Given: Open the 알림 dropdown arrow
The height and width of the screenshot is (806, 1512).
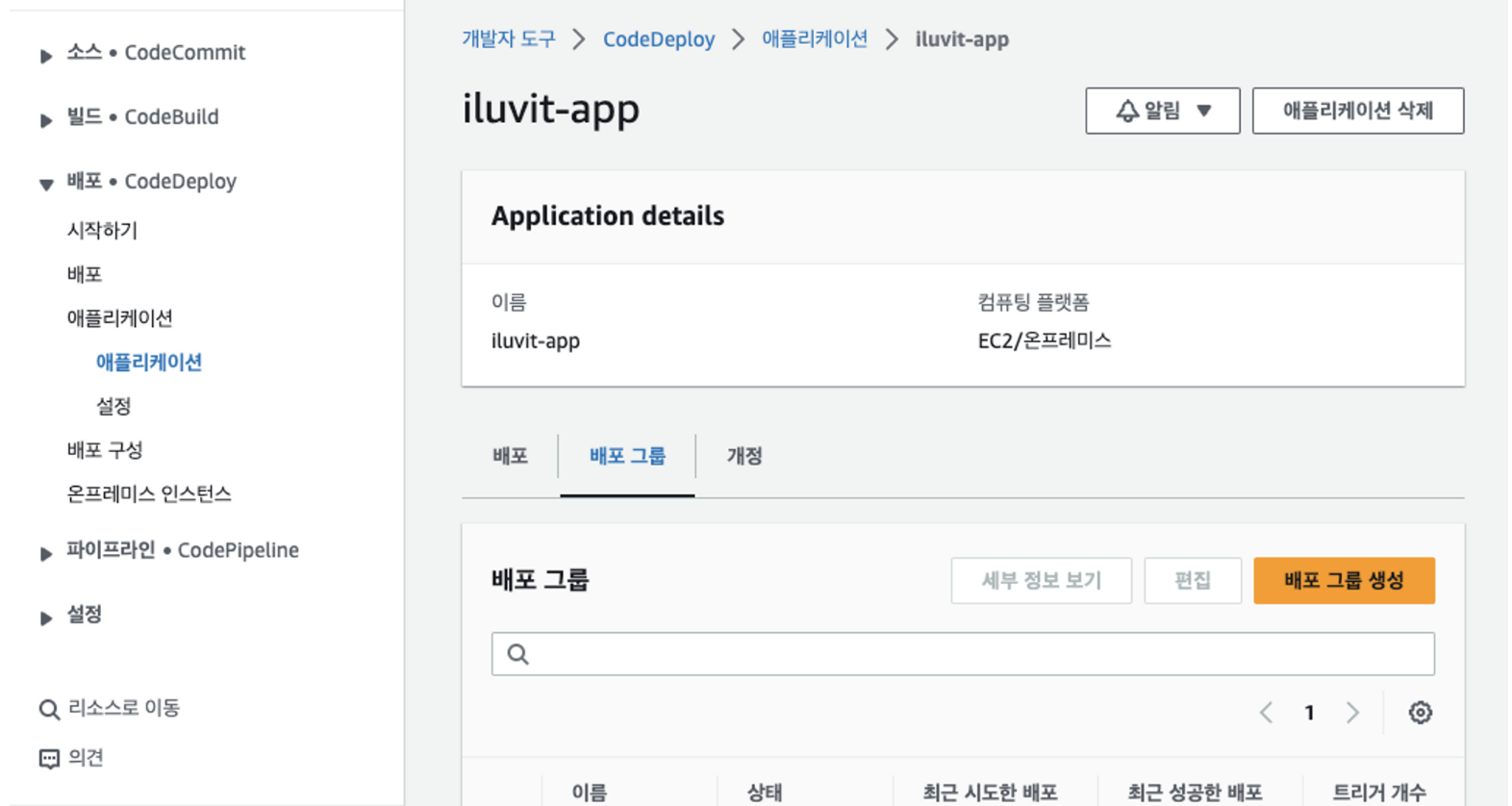Looking at the screenshot, I should point(1204,111).
